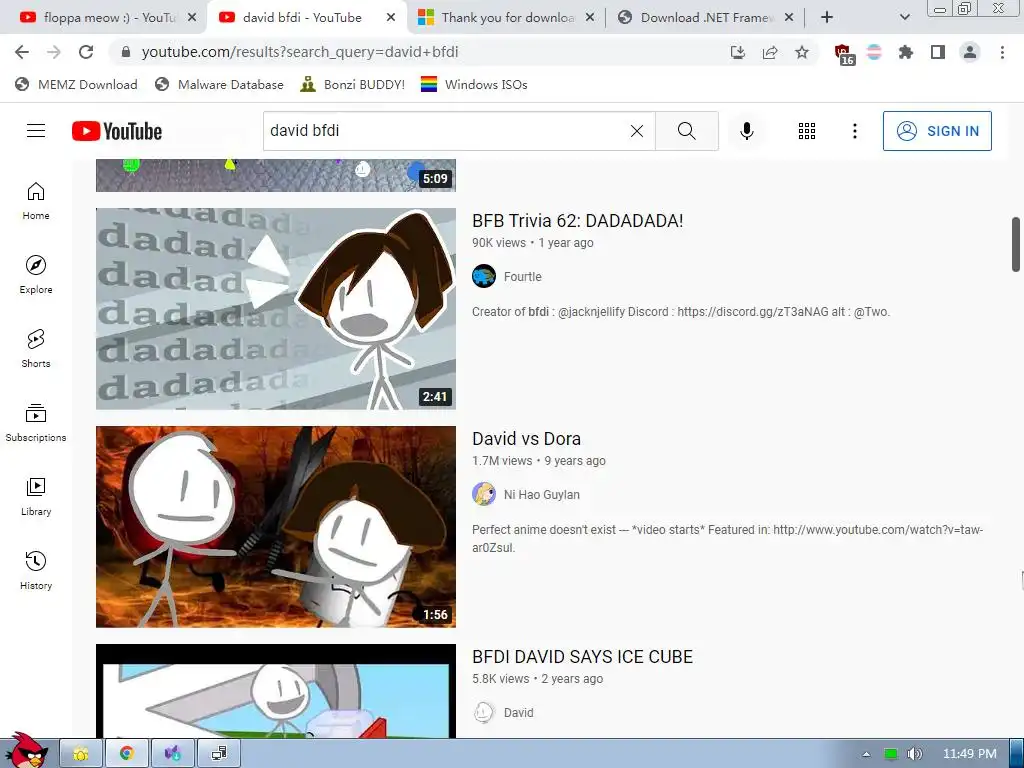Open the Bonzi BUDDY! bookmark
The image size is (1024, 768).
click(353, 84)
